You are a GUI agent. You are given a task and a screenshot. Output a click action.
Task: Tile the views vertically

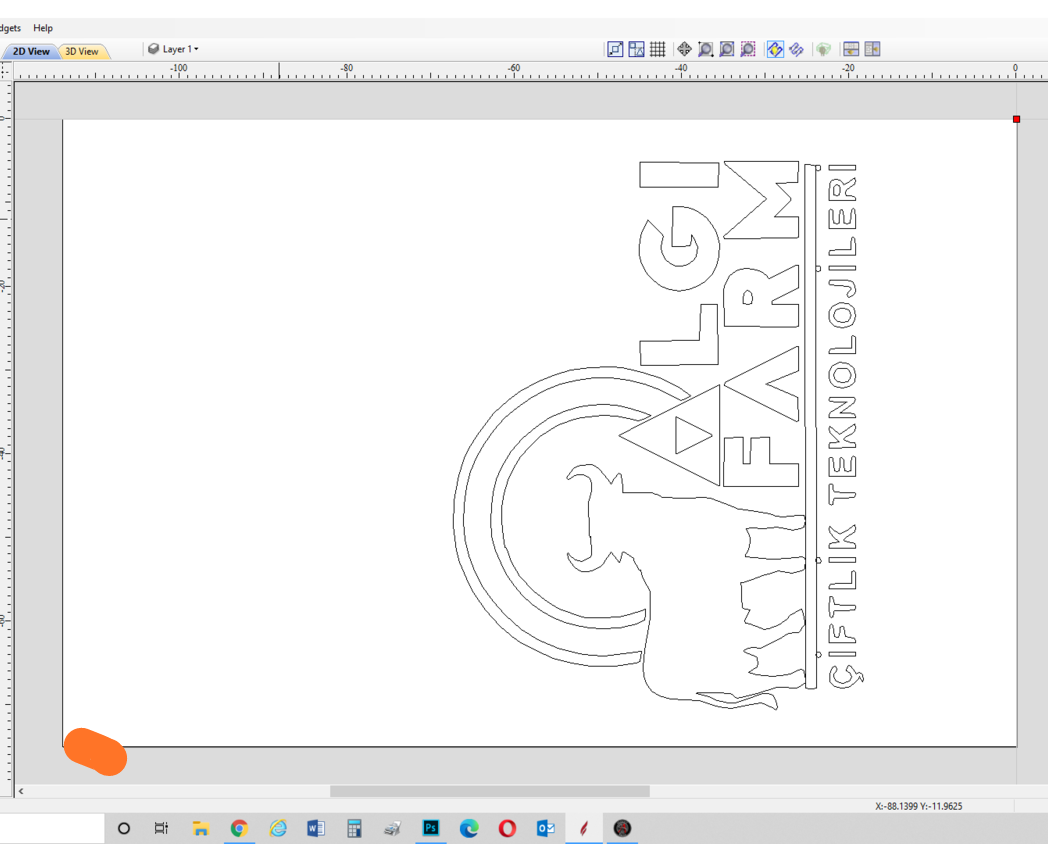[872, 49]
